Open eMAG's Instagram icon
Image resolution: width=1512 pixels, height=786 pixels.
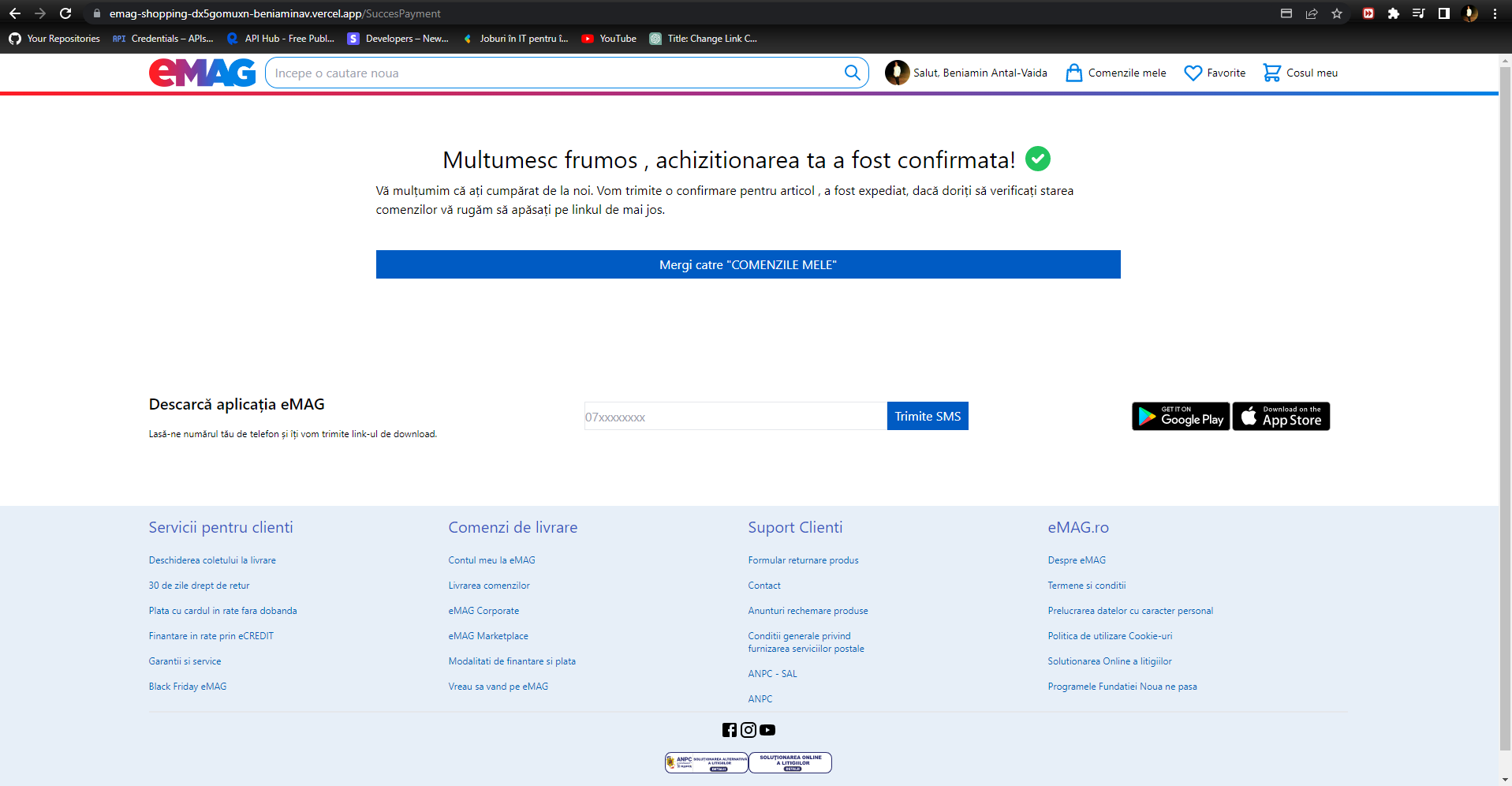[748, 730]
